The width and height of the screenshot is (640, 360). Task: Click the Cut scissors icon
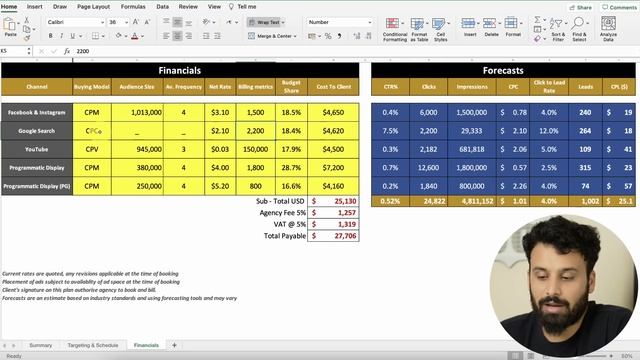tap(27, 20)
